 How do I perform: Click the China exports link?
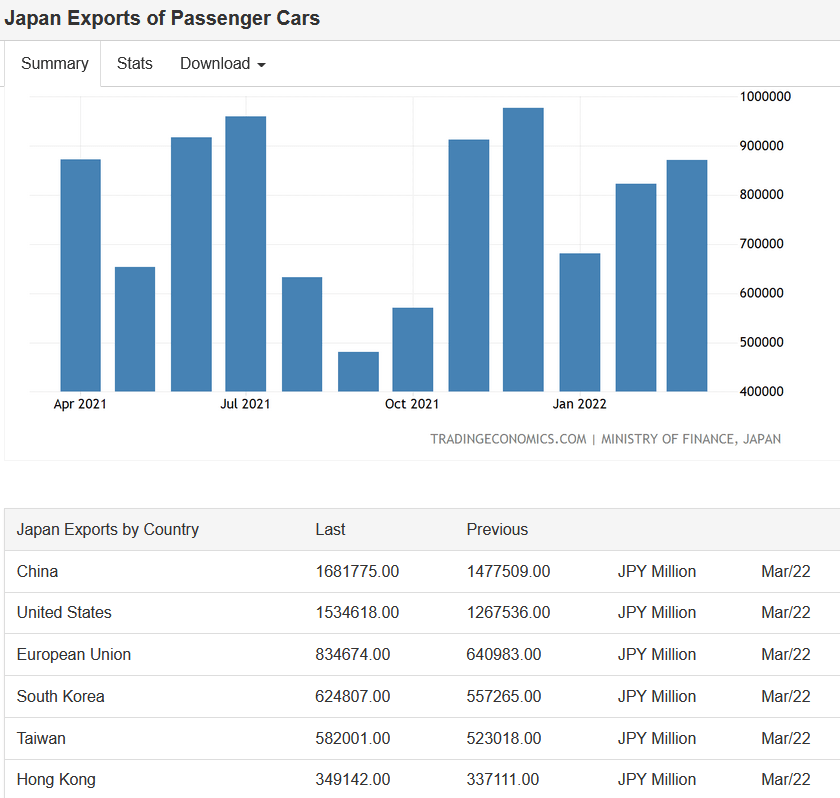(x=38, y=571)
